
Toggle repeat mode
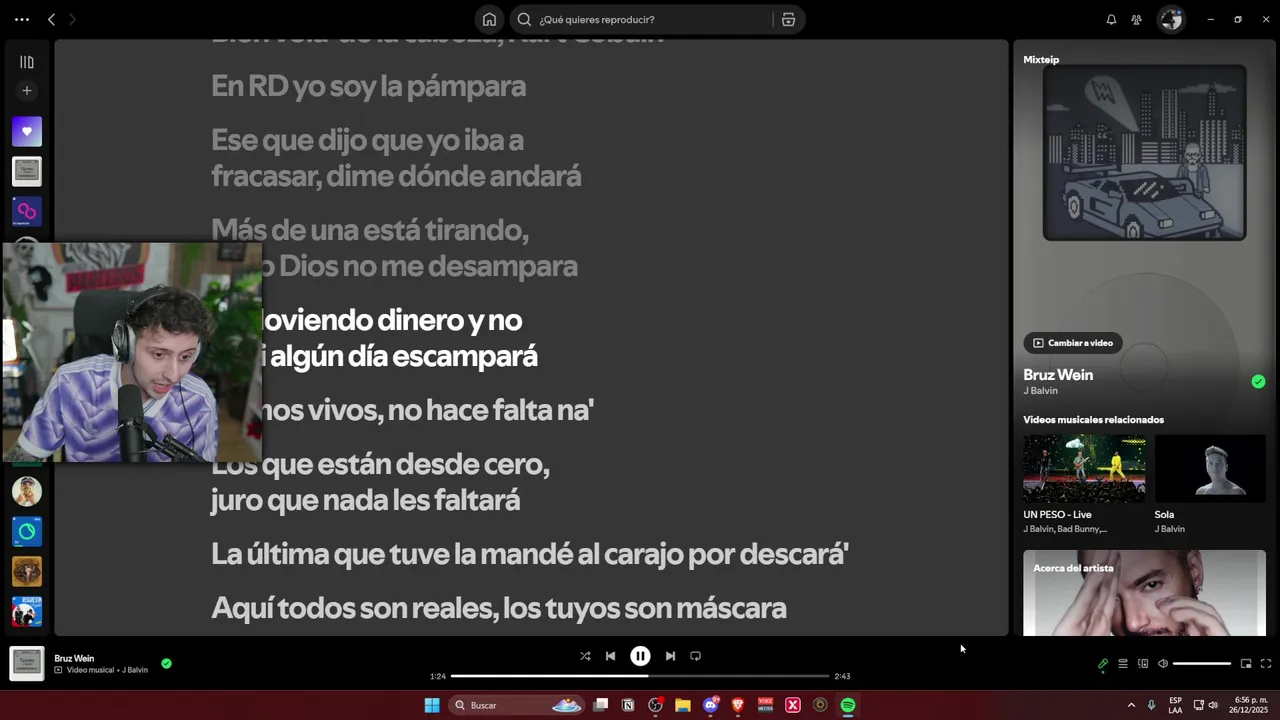point(695,656)
